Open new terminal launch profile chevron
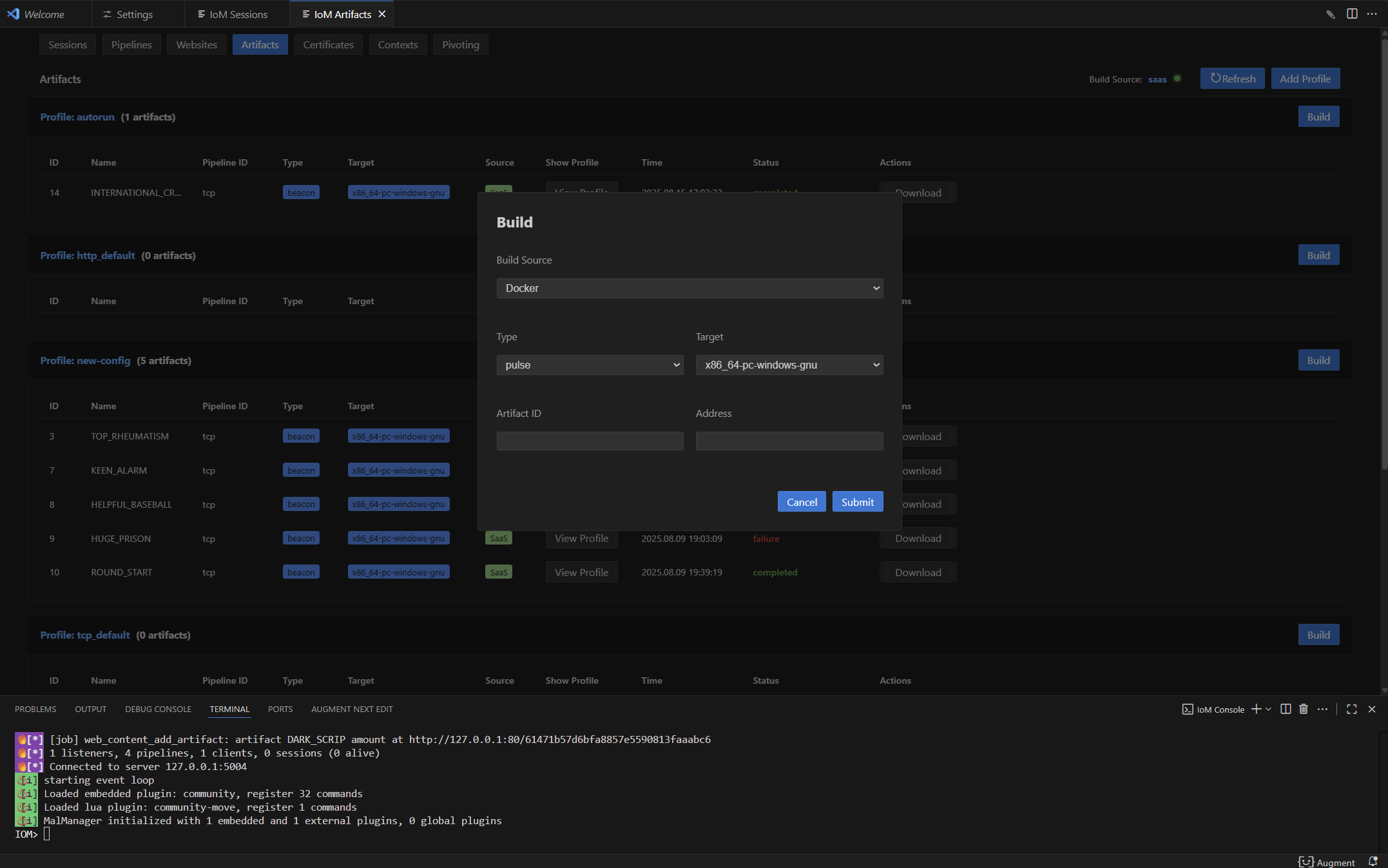This screenshot has width=1388, height=868. tap(1268, 709)
